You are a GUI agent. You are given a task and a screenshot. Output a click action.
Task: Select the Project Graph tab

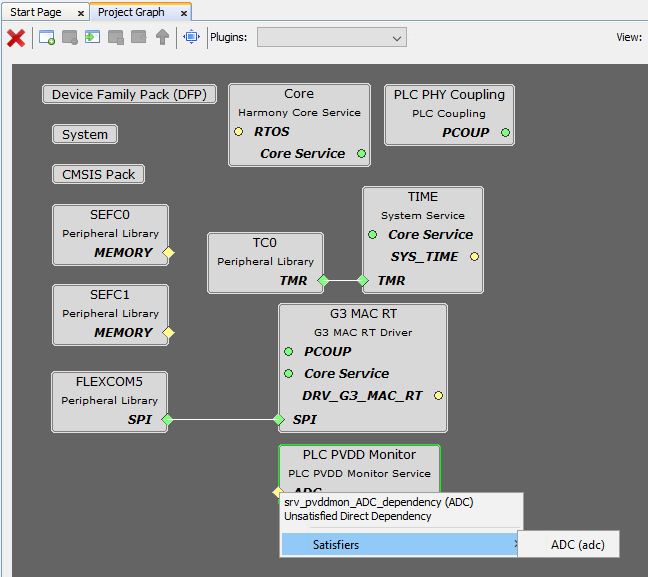tap(131, 12)
